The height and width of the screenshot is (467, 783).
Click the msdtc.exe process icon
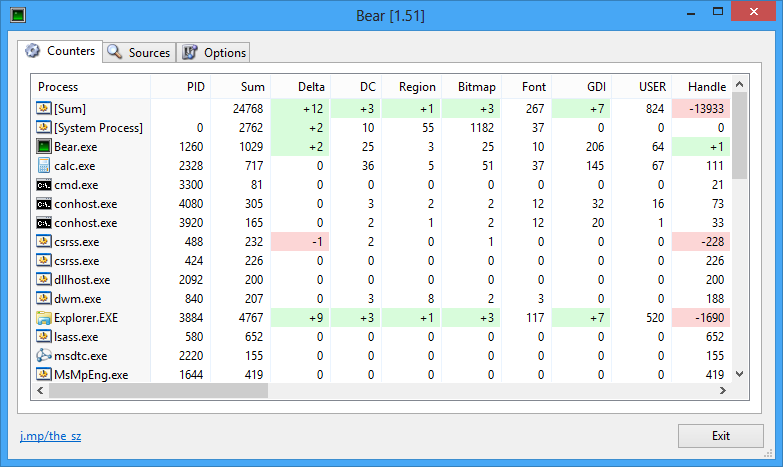tap(43, 356)
